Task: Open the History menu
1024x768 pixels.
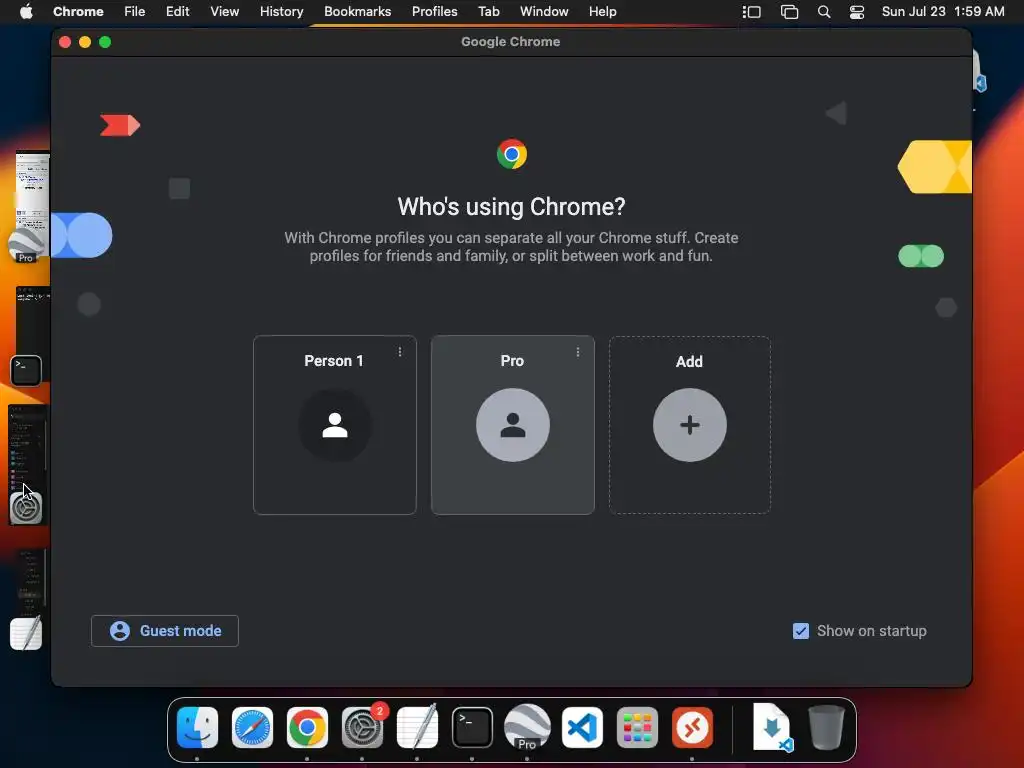Action: 281,12
